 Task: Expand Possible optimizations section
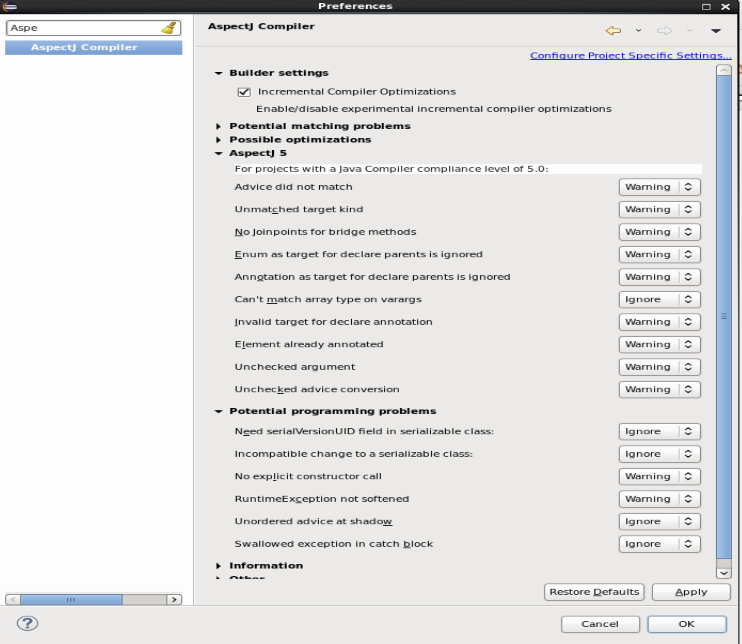click(218, 140)
